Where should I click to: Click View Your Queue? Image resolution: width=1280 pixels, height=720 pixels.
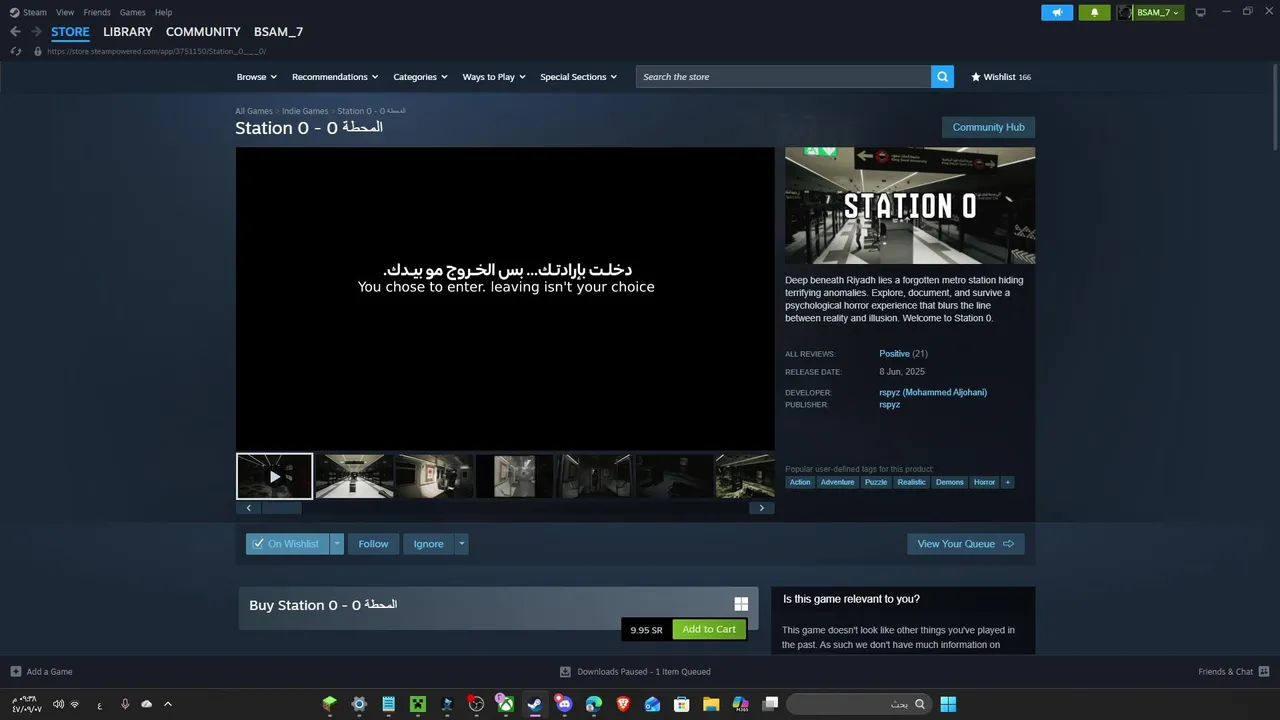click(965, 544)
